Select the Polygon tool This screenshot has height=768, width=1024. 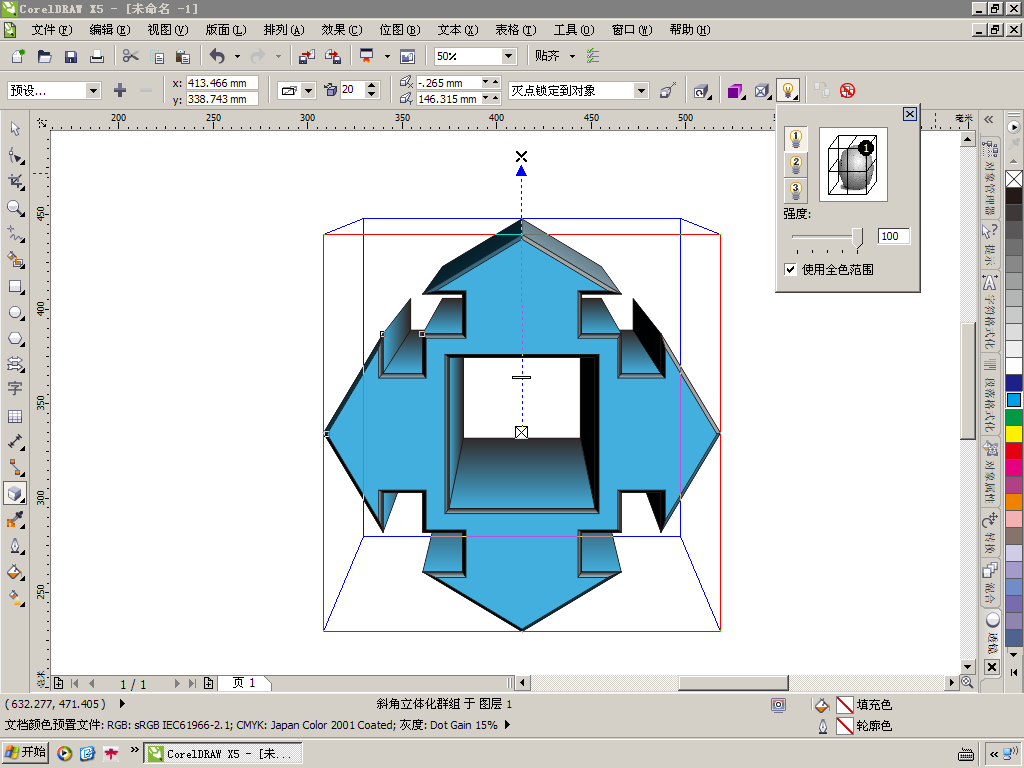click(x=15, y=338)
